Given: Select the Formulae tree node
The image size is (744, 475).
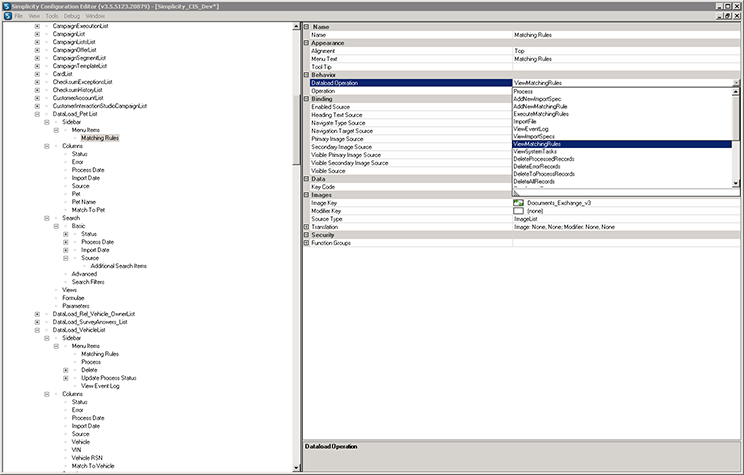Looking at the screenshot, I should pyautogui.click(x=73, y=298).
